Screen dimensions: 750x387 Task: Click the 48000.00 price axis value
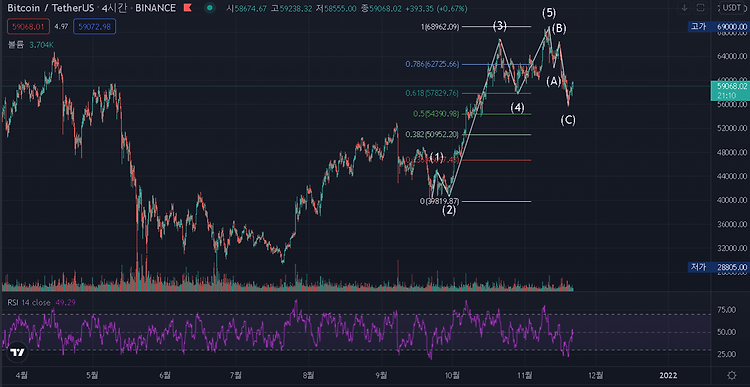[731, 152]
